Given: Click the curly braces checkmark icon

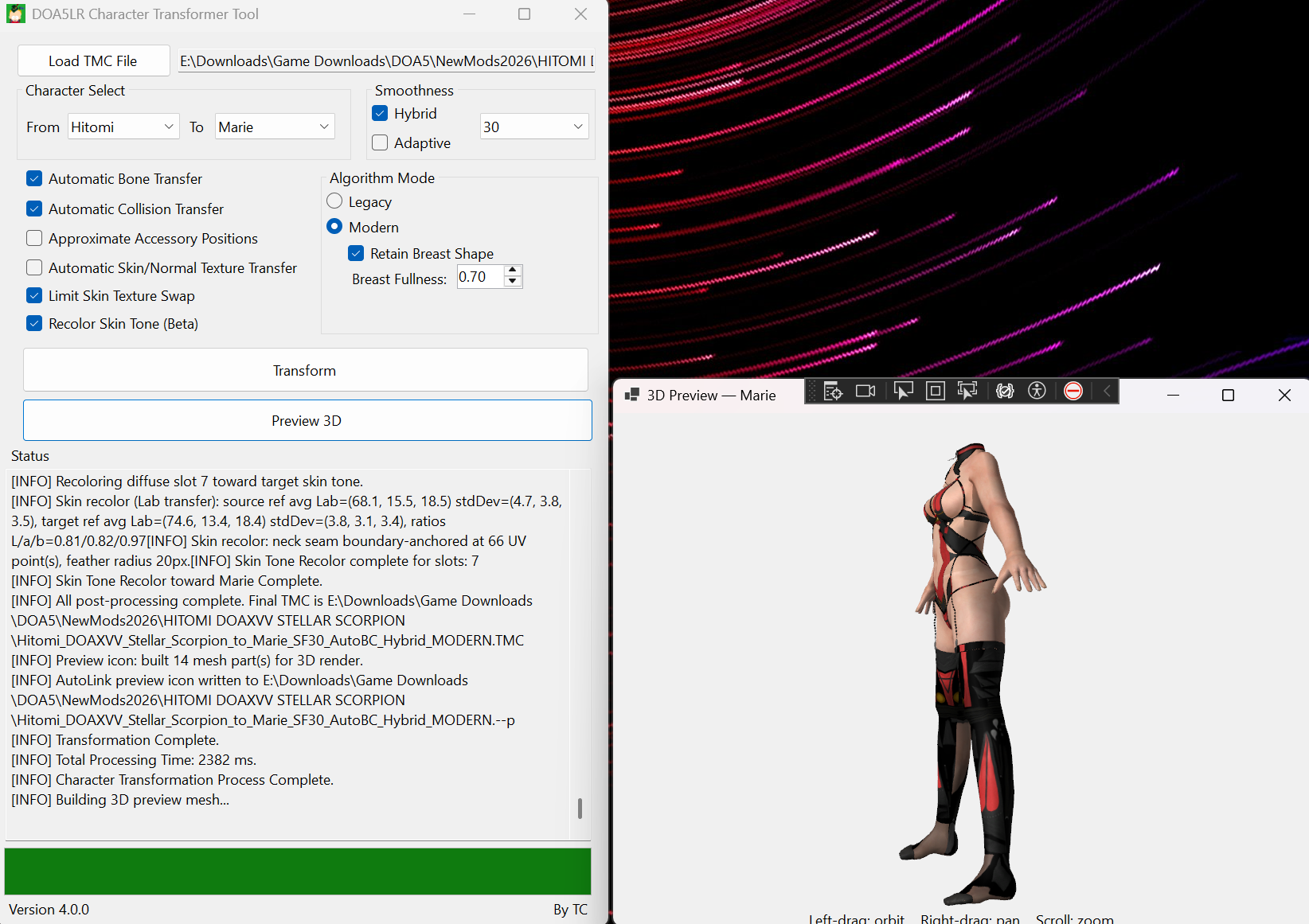Looking at the screenshot, I should coord(1005,391).
